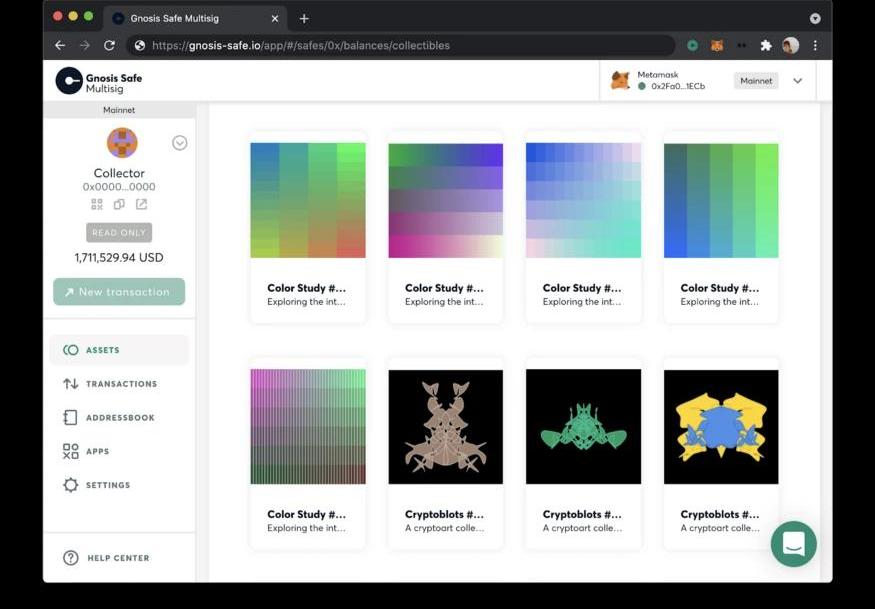Expand the Metamask wallet details dropdown

pos(797,81)
